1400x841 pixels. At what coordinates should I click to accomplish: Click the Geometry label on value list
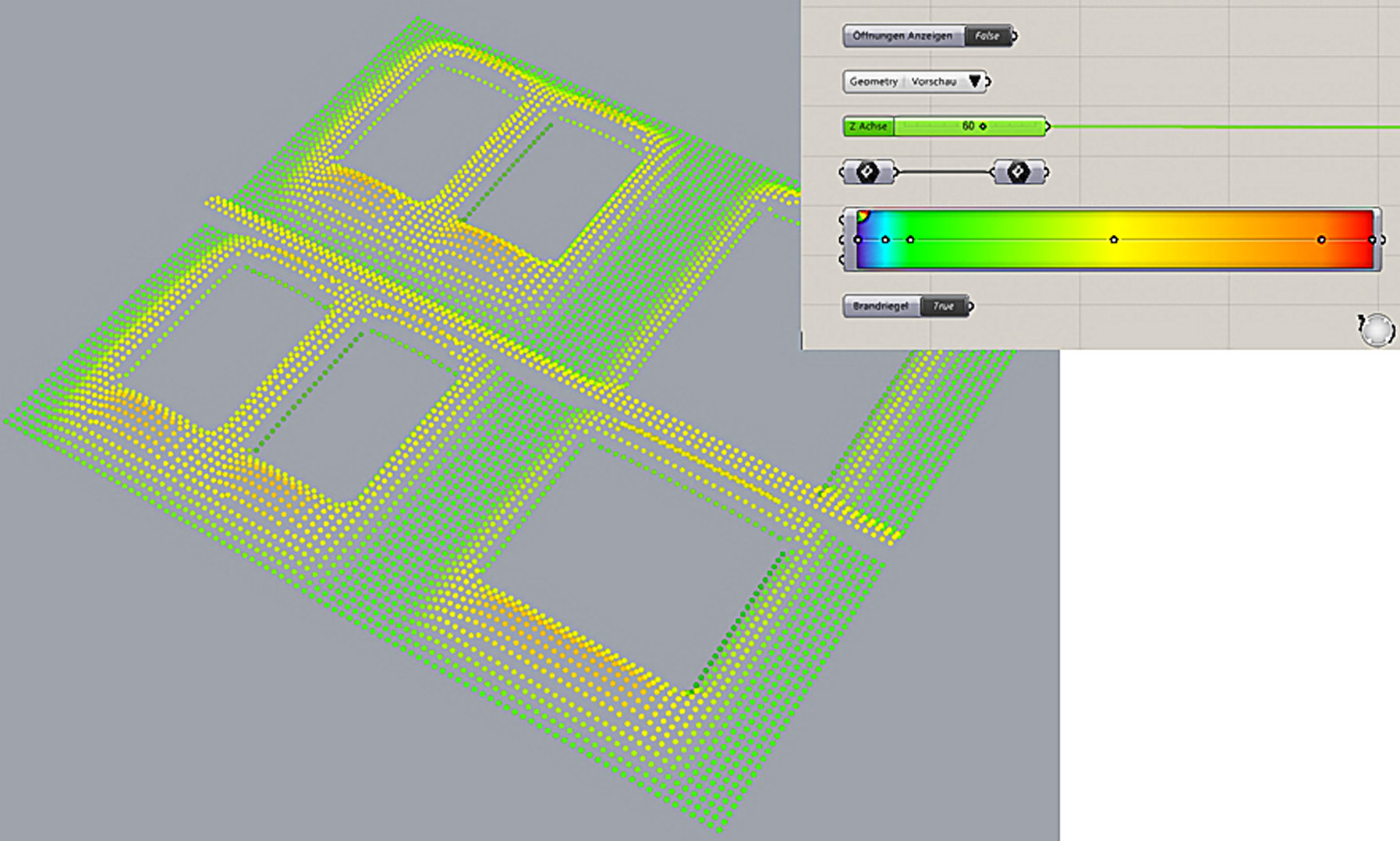tap(873, 81)
